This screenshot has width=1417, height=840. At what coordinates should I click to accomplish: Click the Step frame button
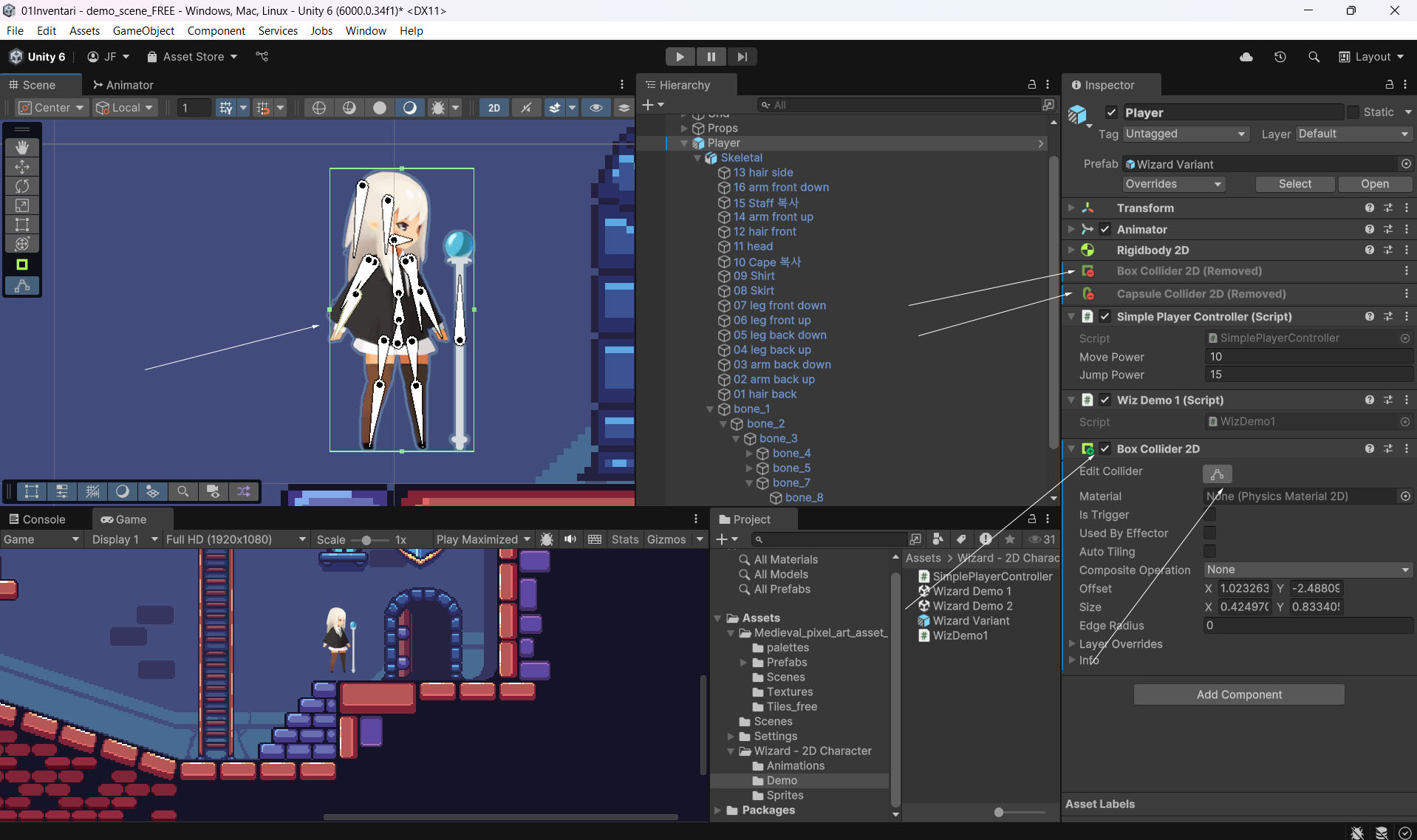[x=742, y=57]
